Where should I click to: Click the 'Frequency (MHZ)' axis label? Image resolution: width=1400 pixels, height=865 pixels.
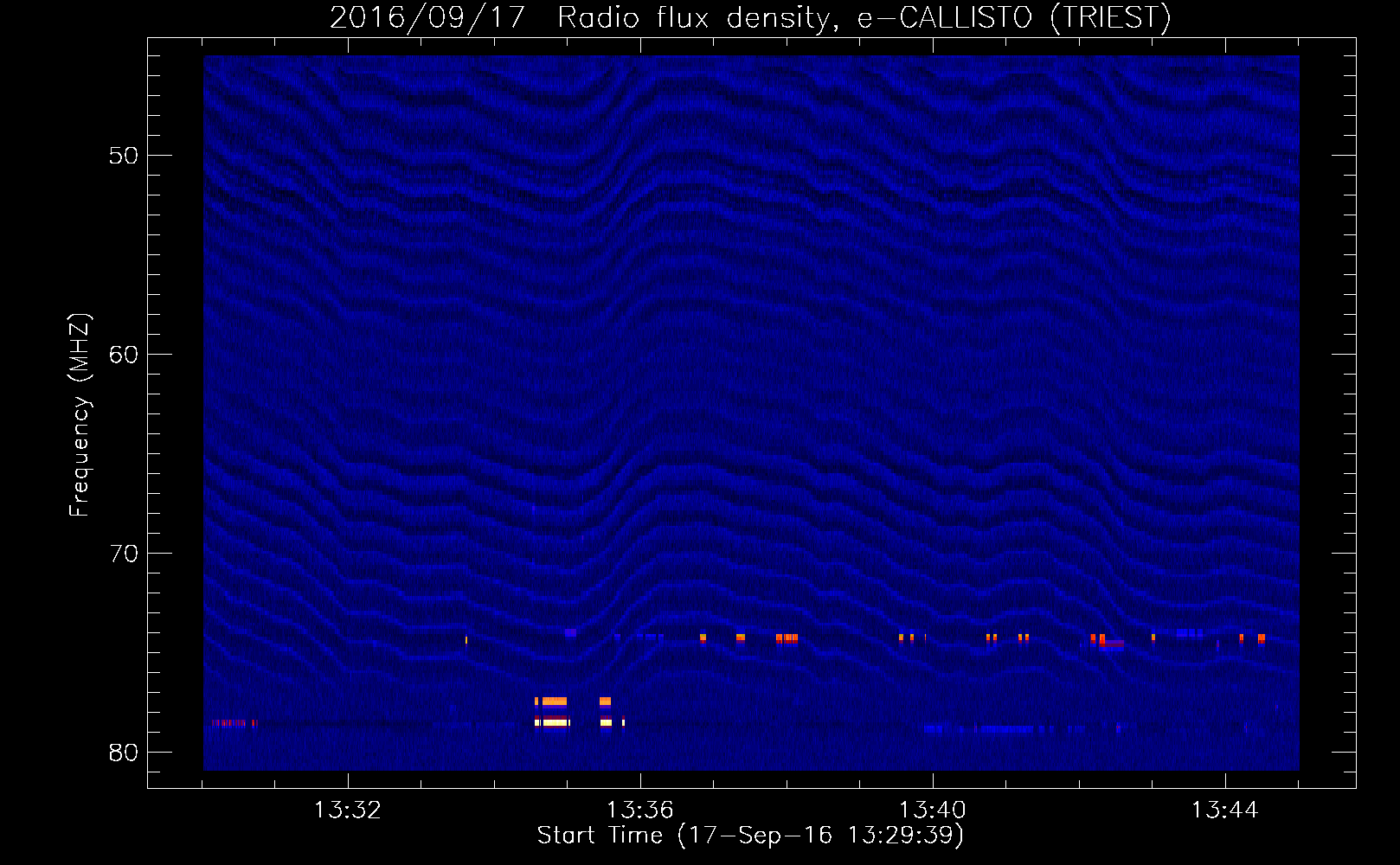tap(80, 415)
